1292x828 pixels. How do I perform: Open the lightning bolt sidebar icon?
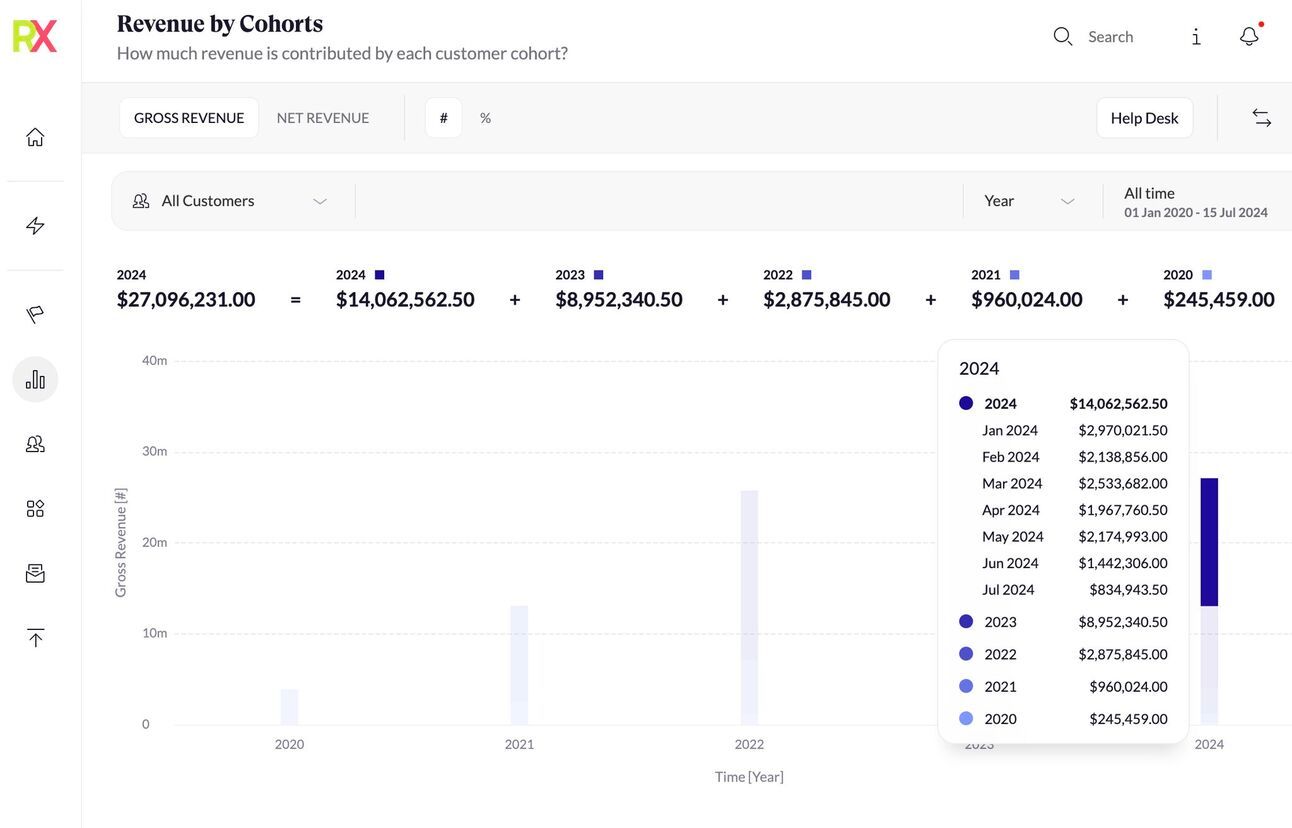pyautogui.click(x=35, y=226)
